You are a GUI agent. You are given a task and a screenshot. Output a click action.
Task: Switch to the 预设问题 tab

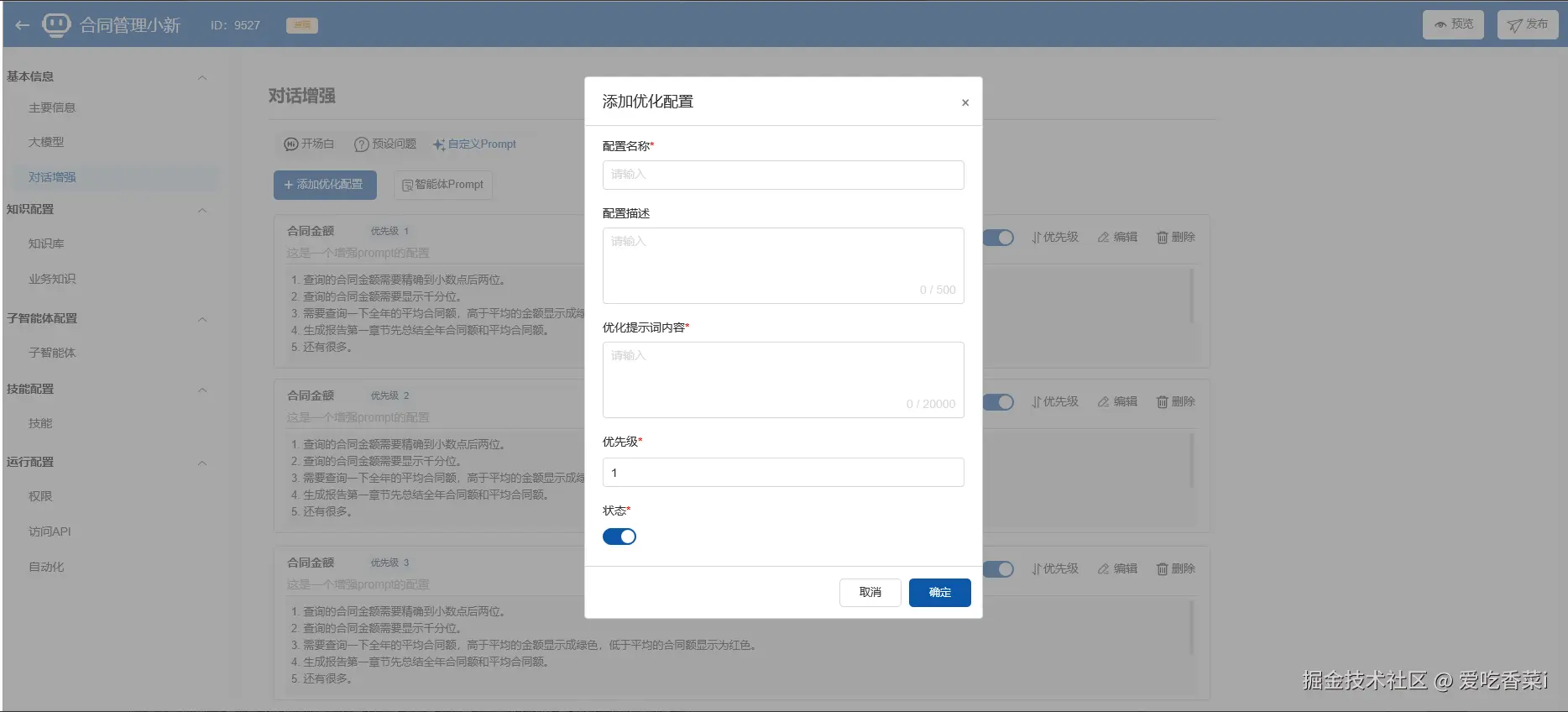pyautogui.click(x=385, y=144)
